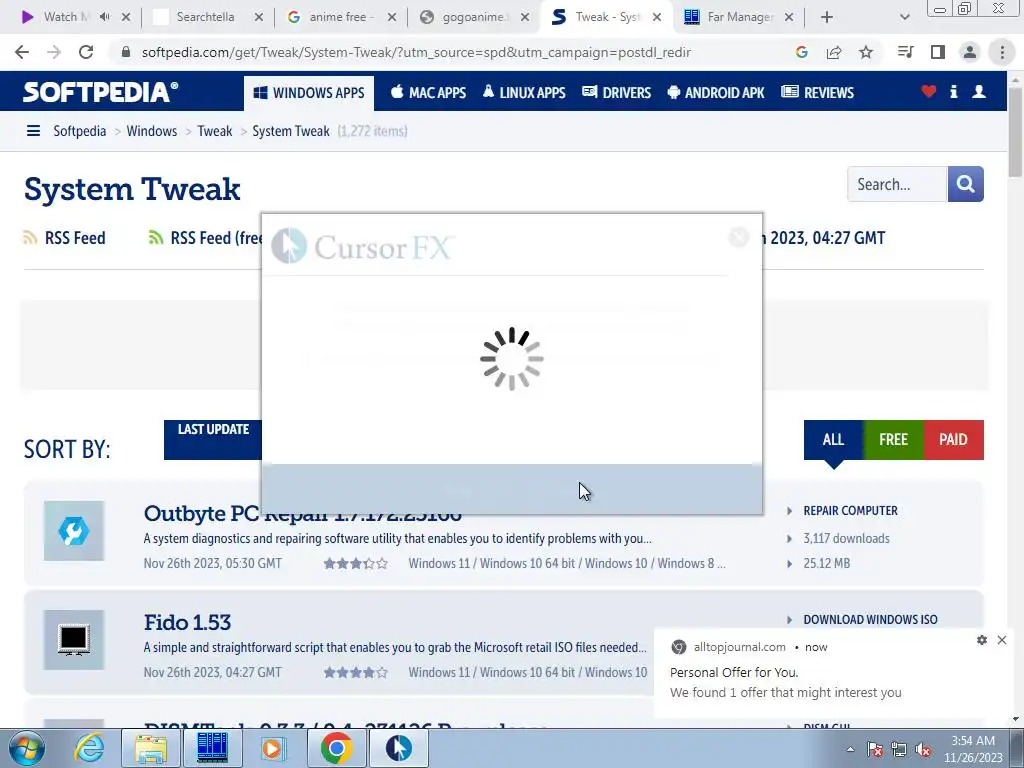Show hidden system tray icons arrow

tap(850, 749)
